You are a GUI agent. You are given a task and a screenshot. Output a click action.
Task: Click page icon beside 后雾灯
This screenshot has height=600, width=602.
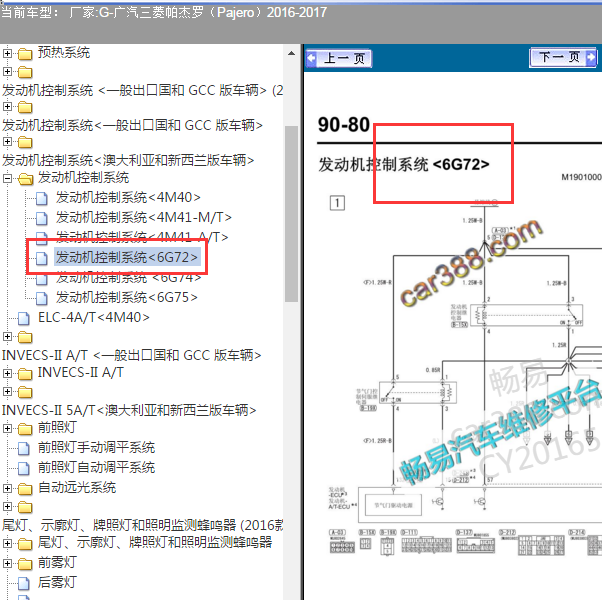24,583
